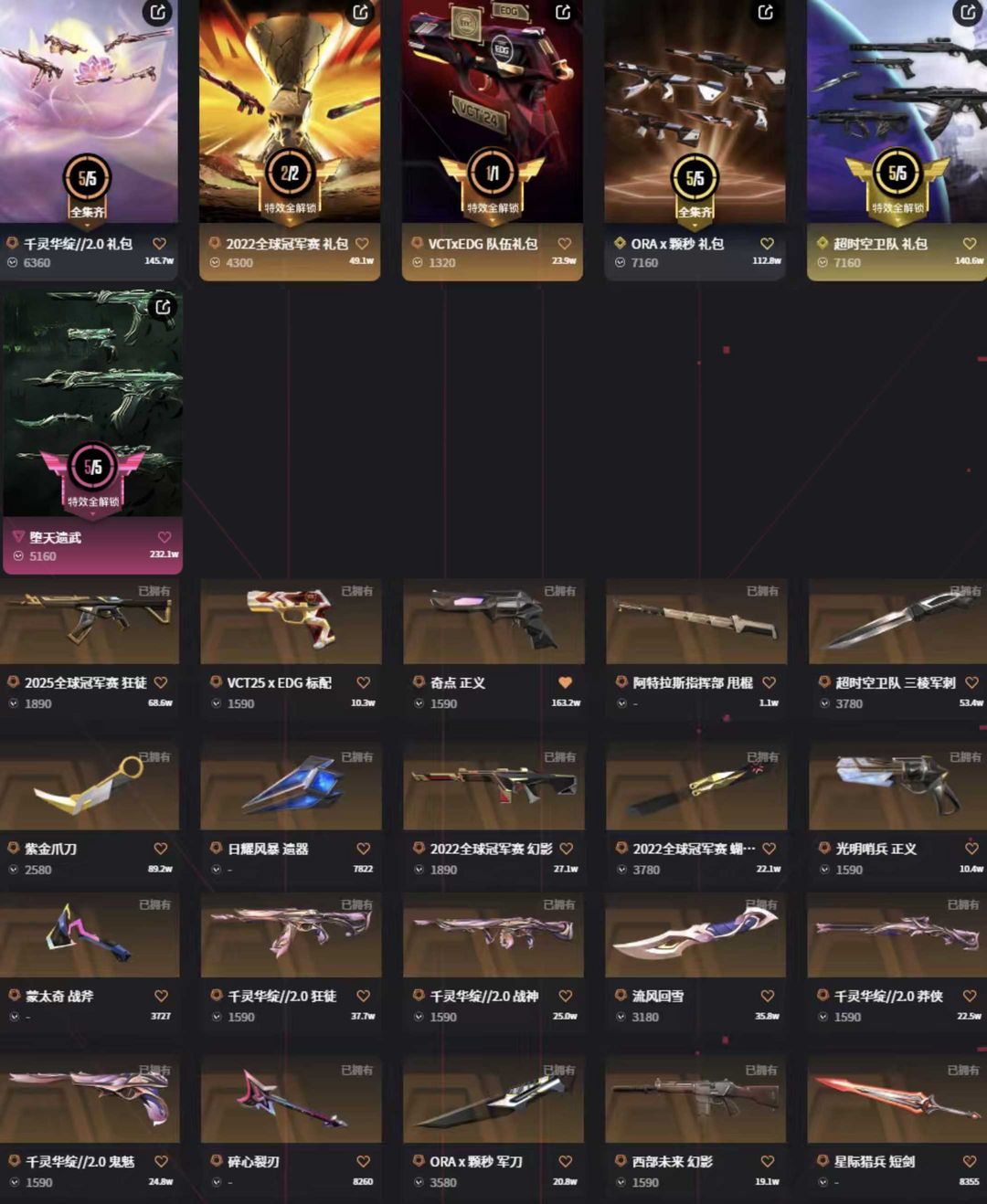The width and height of the screenshot is (987, 1204).
Task: Heart the 流风回雪 melee skin
Action: click(x=768, y=996)
